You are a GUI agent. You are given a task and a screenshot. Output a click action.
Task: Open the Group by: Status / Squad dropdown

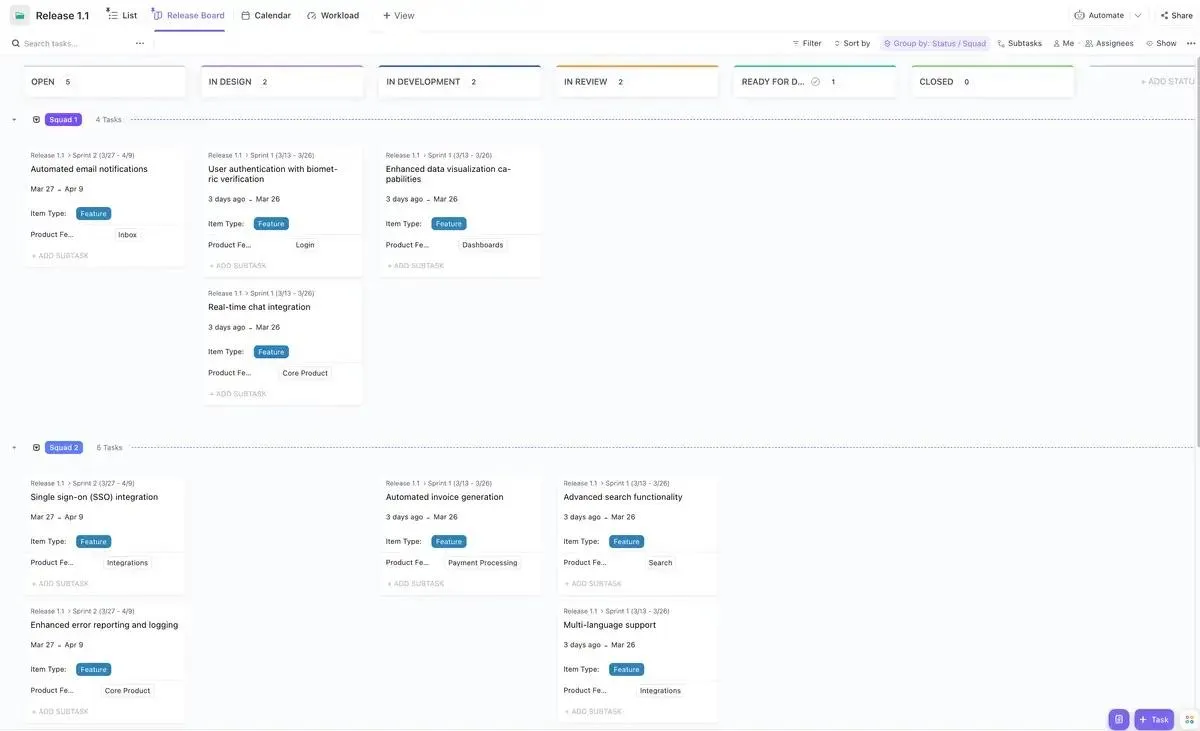click(x=935, y=43)
